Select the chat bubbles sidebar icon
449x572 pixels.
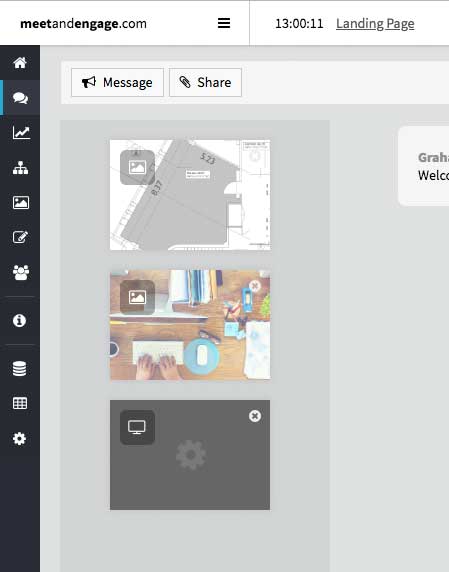20,98
